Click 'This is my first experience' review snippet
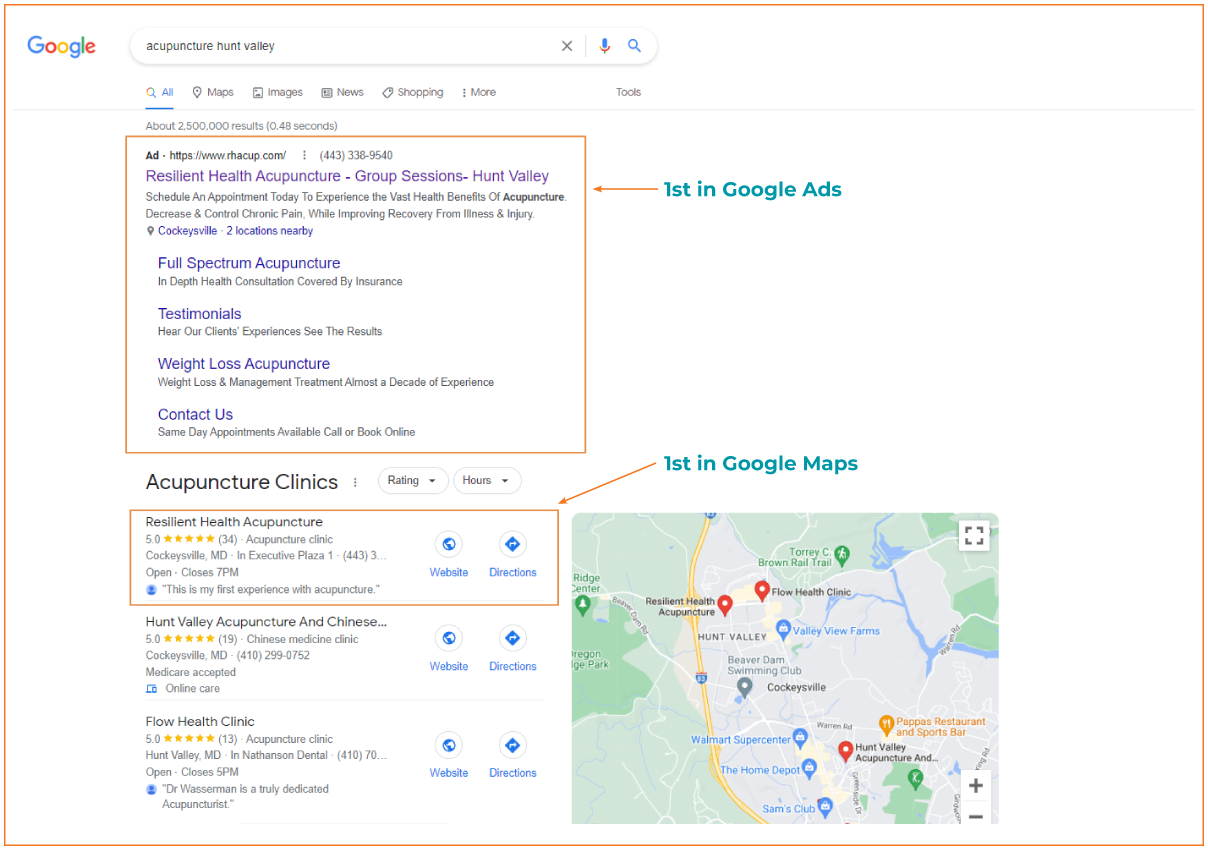Image resolution: width=1208 pixels, height=851 pixels. point(270,590)
